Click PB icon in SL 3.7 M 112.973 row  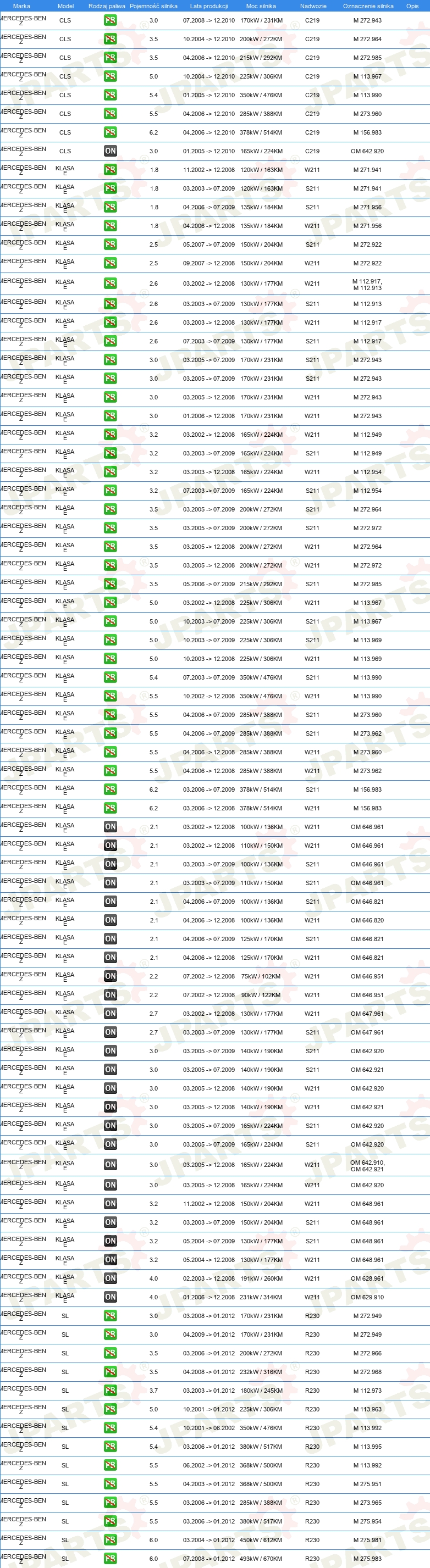tap(110, 1390)
